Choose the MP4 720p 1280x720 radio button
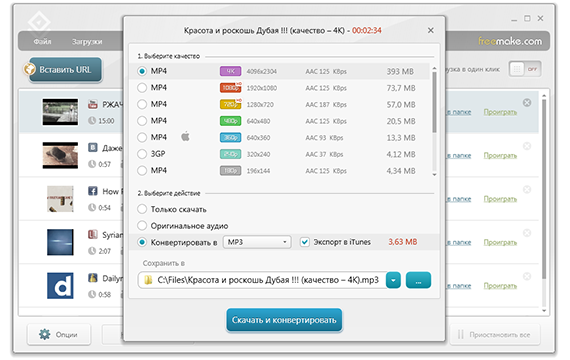 pos(142,104)
